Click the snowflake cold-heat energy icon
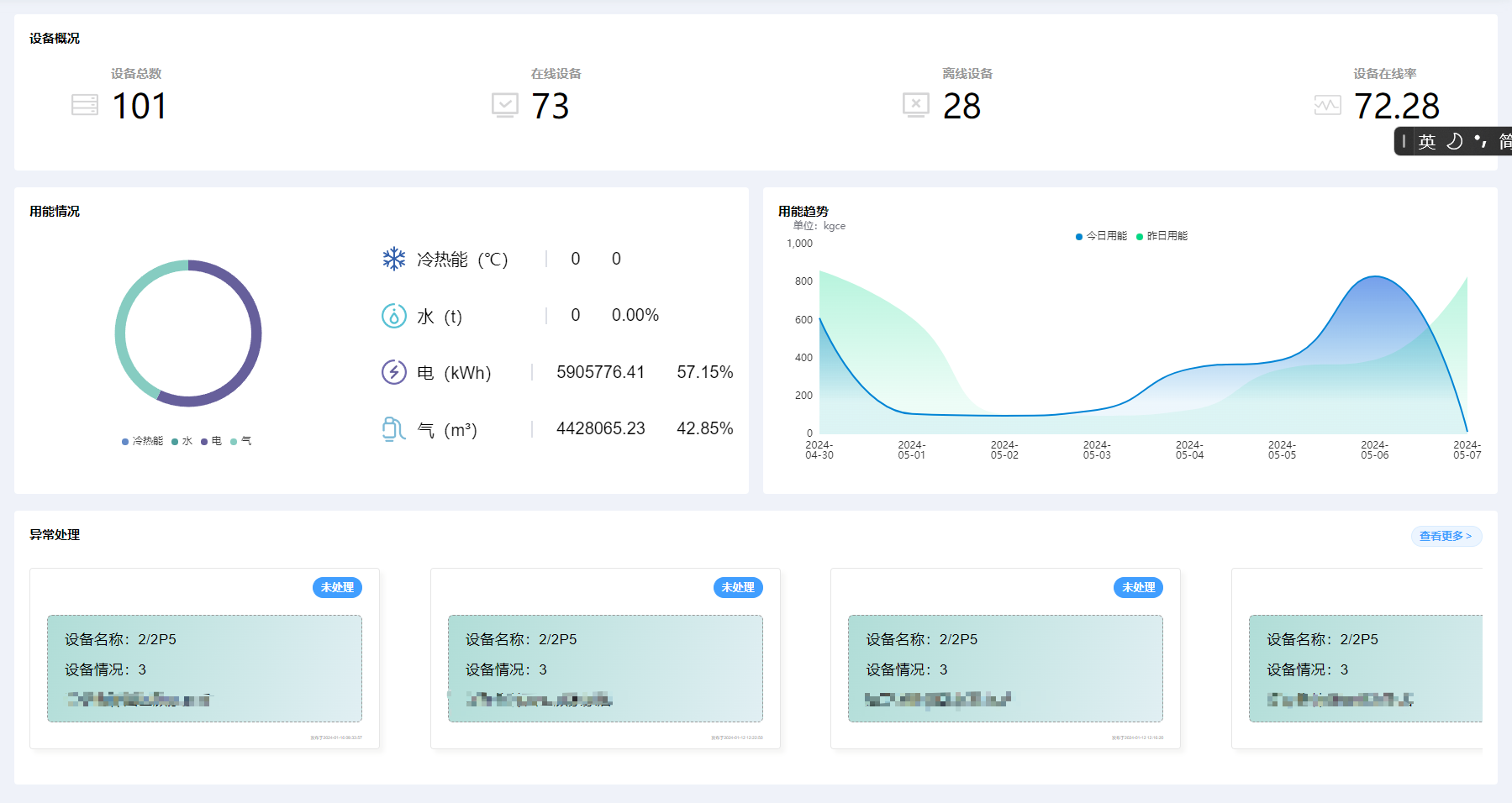Screen dimensions: 1512x803 pyautogui.click(x=394, y=259)
